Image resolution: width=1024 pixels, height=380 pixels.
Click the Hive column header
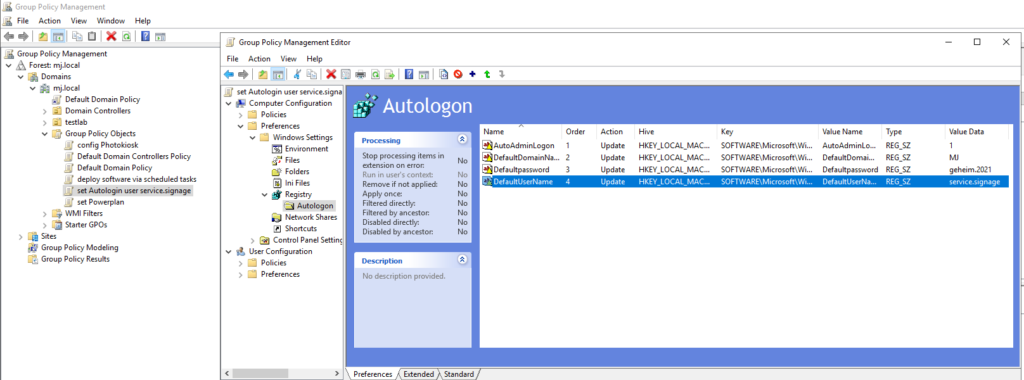tap(676, 131)
